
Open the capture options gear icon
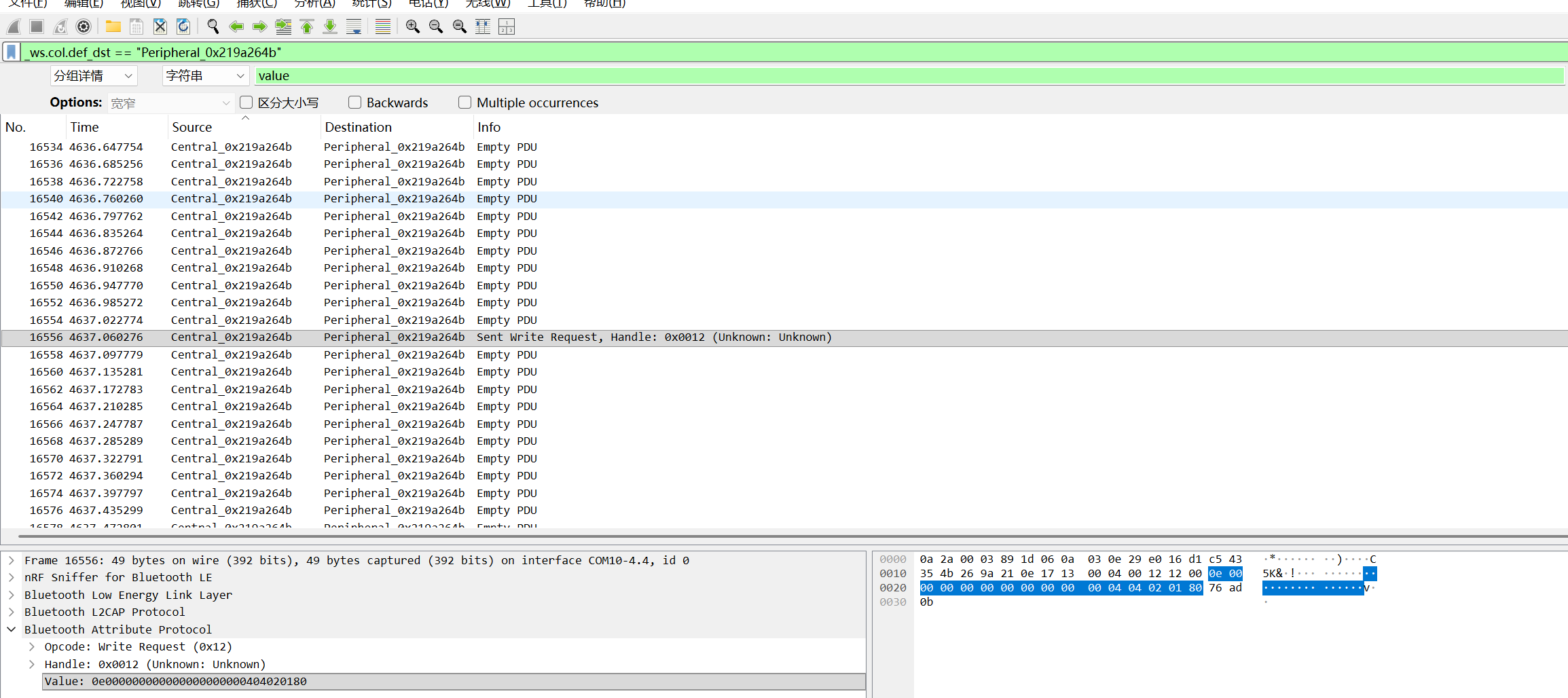[84, 26]
